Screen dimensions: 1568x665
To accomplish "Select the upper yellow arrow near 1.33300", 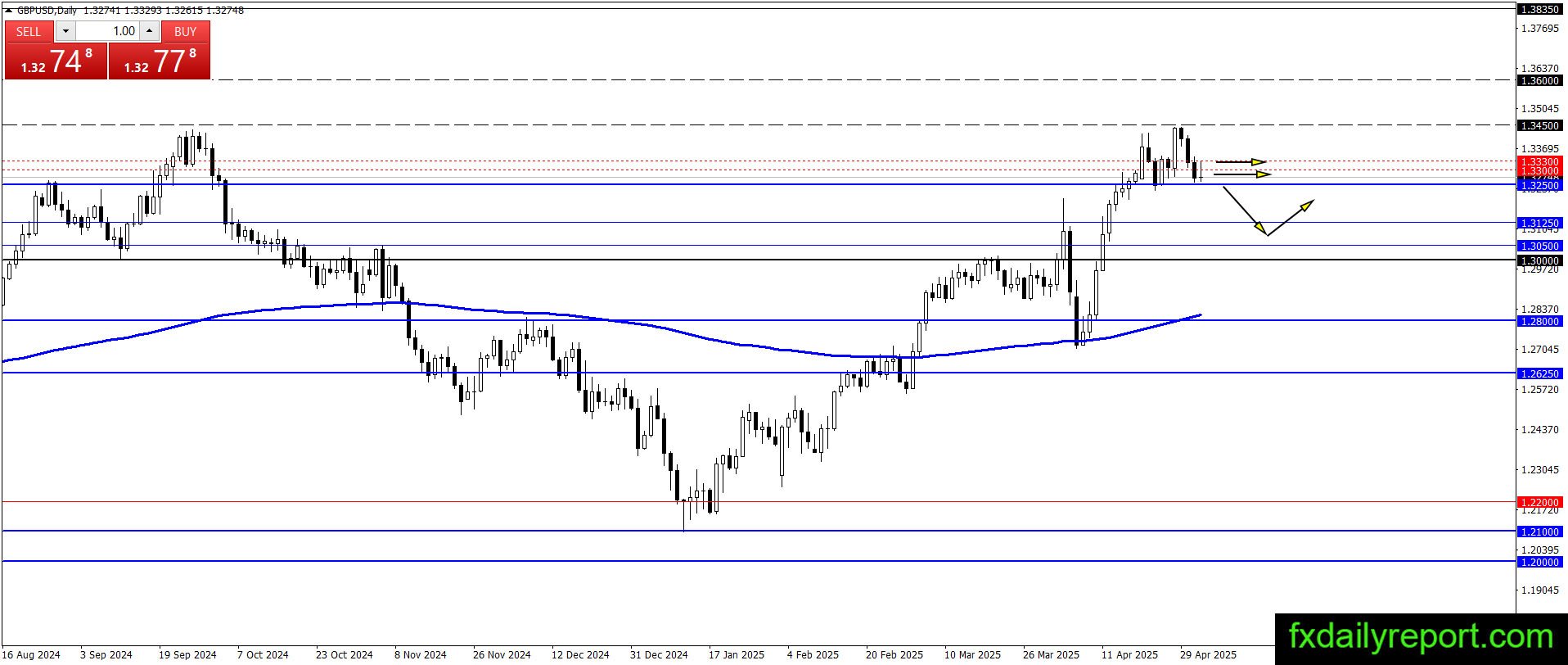I will [x=1241, y=161].
